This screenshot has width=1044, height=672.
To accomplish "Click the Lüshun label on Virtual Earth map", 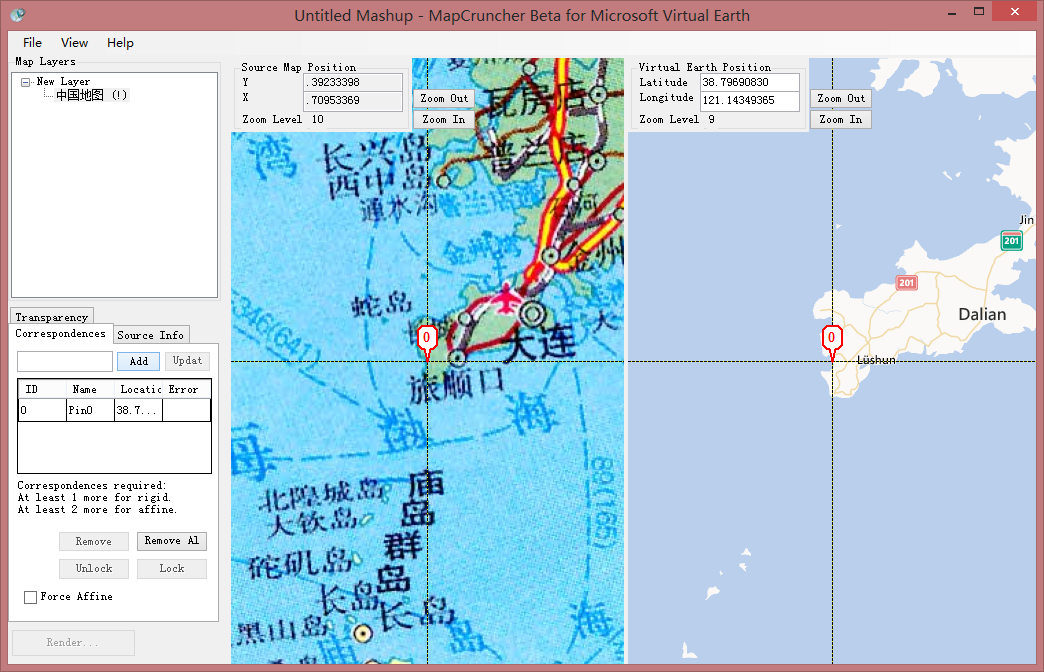I will coord(876,360).
